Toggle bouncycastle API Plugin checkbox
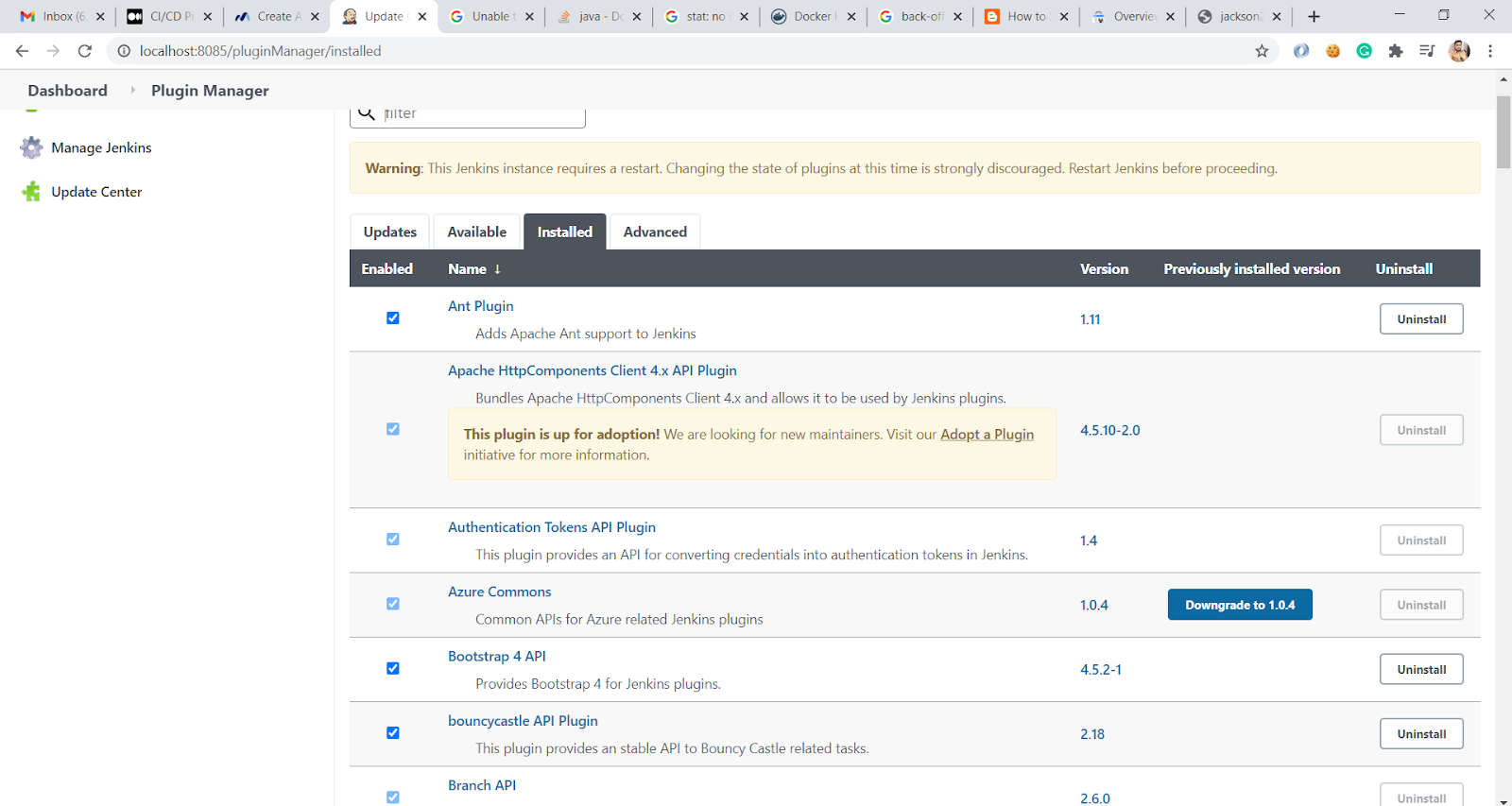1512x806 pixels. pyautogui.click(x=393, y=733)
